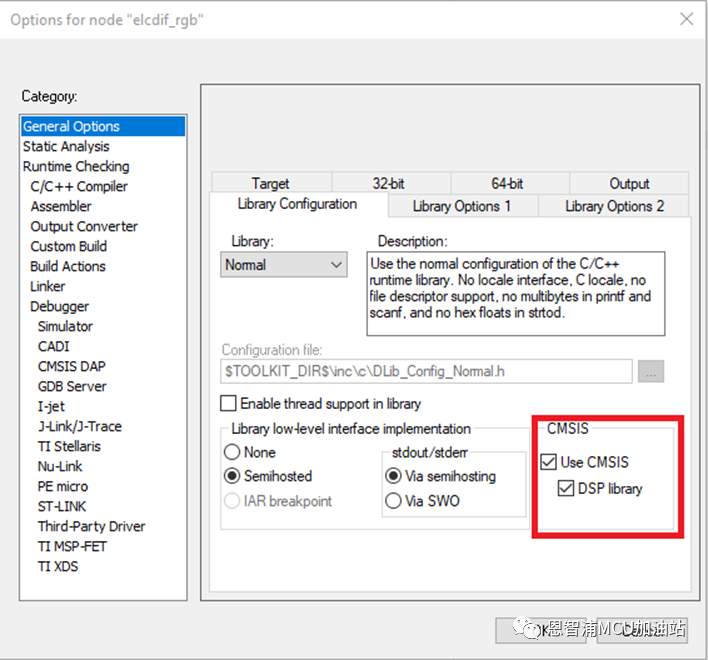Click the library Description text box
This screenshot has width=708, height=660.
point(516,293)
